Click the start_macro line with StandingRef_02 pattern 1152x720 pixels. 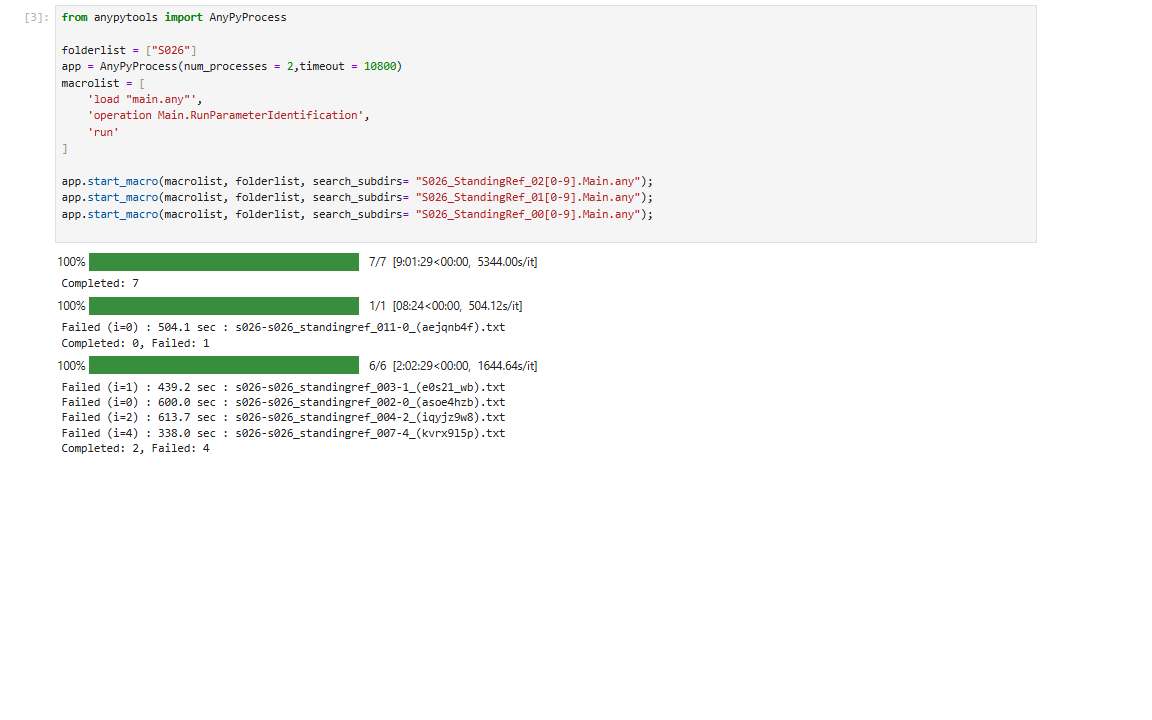(x=356, y=181)
